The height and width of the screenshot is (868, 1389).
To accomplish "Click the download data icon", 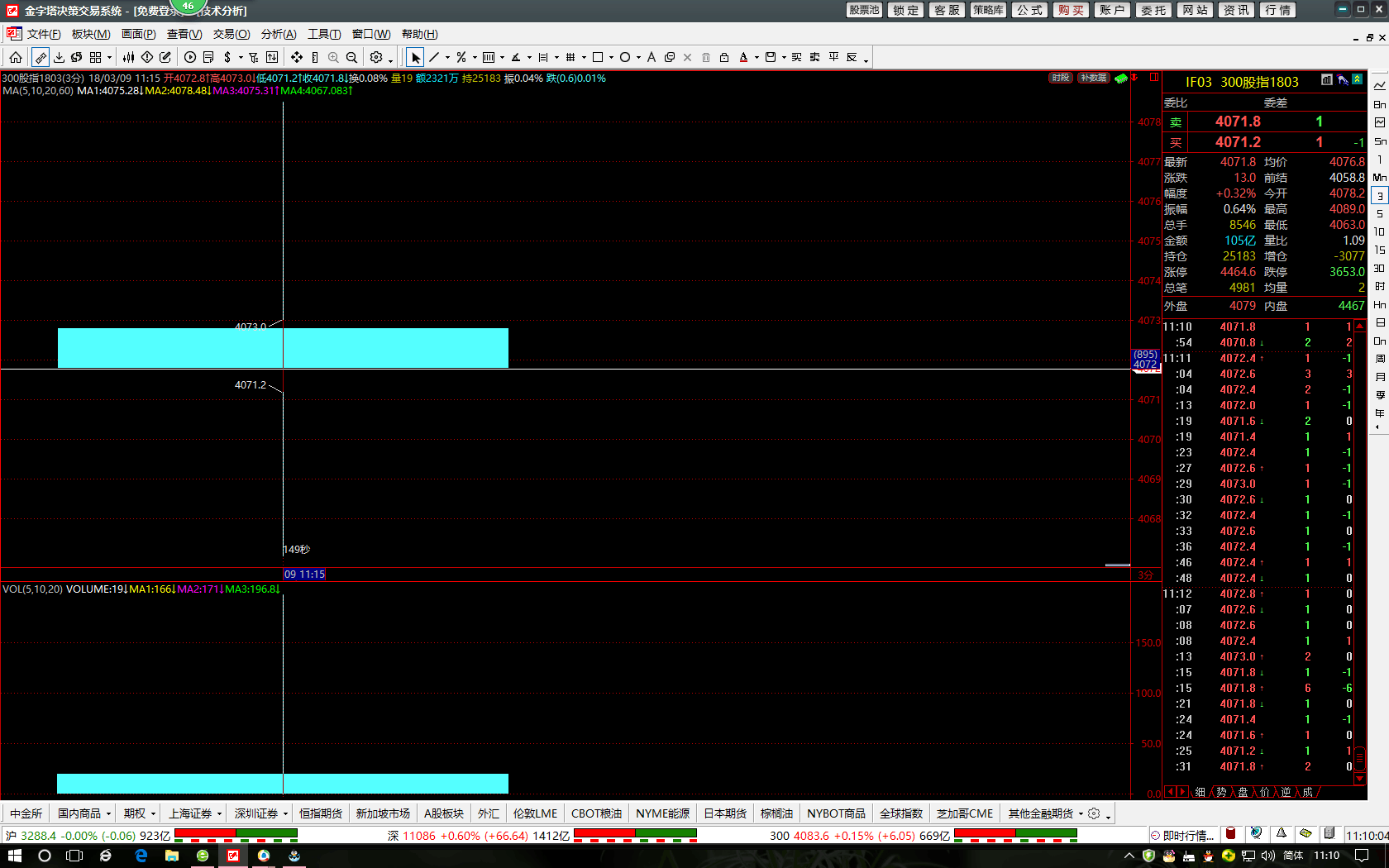I will (59, 57).
